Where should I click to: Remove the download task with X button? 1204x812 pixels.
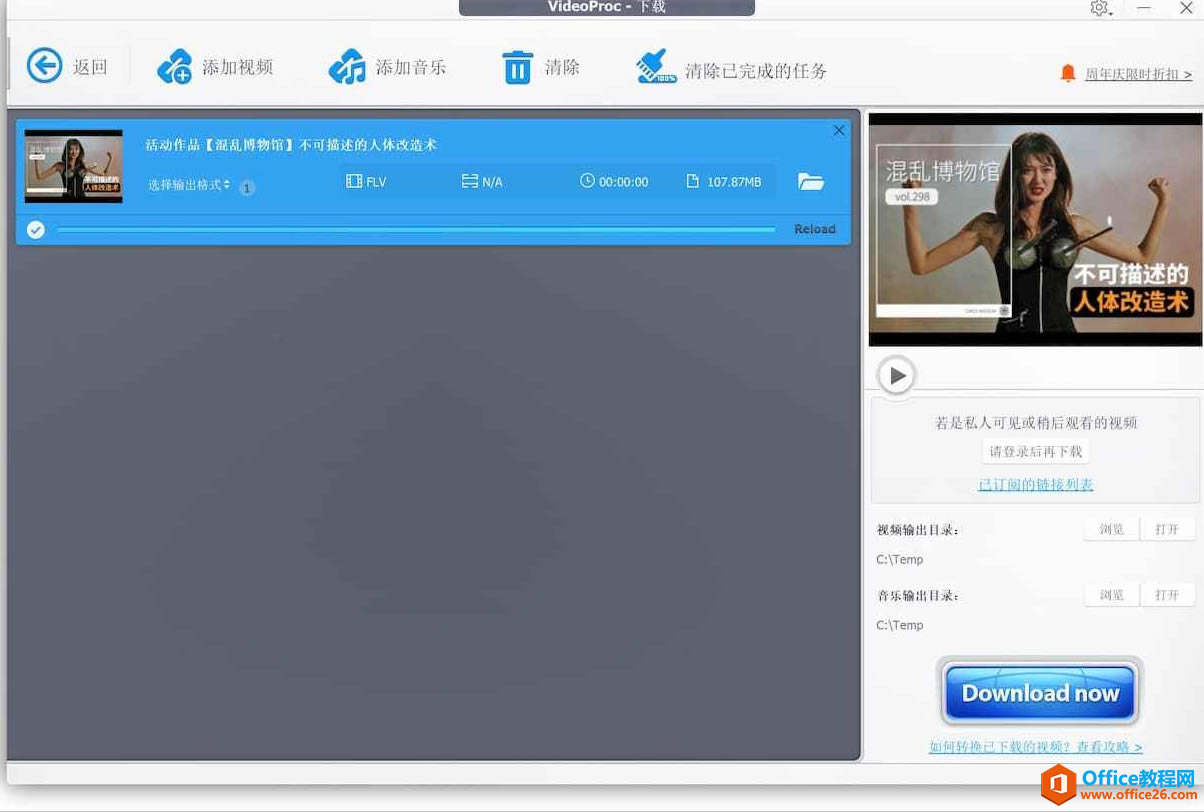[839, 130]
